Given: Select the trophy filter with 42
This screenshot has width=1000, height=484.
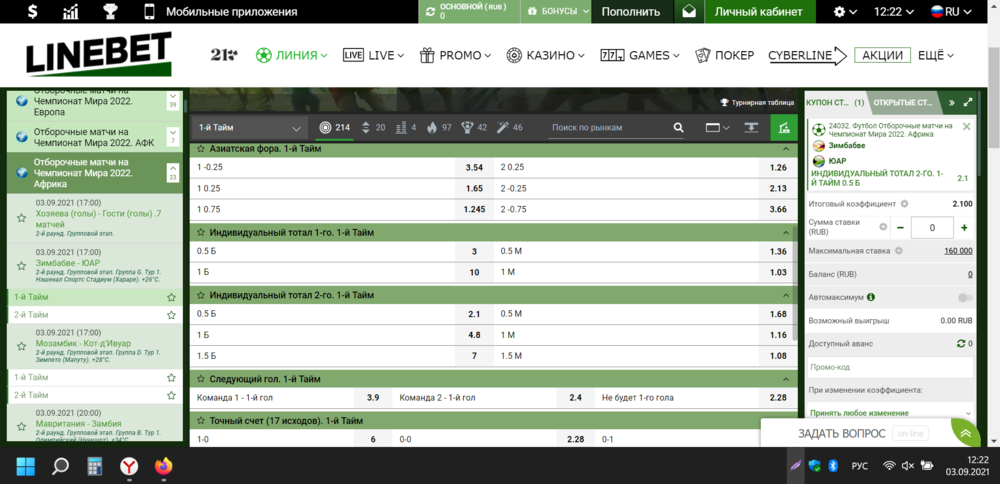Looking at the screenshot, I should (474, 128).
